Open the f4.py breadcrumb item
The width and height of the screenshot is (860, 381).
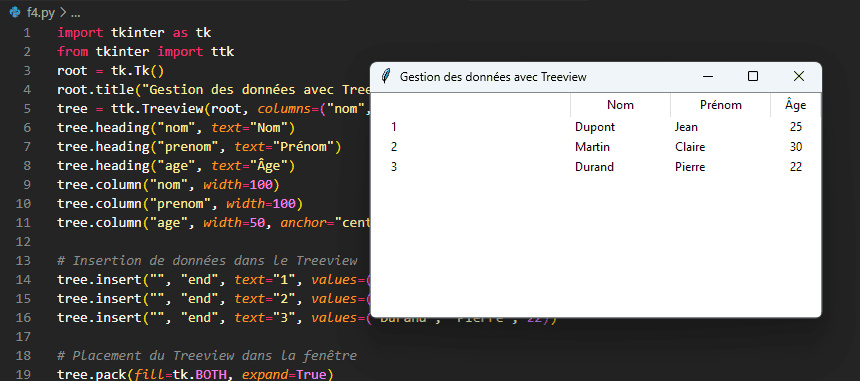(x=41, y=13)
